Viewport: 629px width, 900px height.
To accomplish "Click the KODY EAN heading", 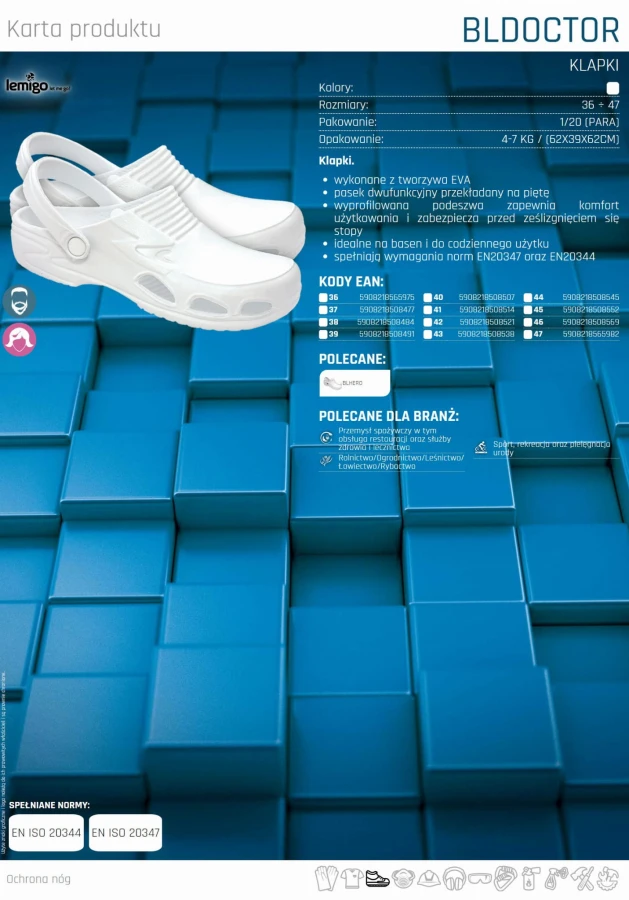I will (351, 282).
